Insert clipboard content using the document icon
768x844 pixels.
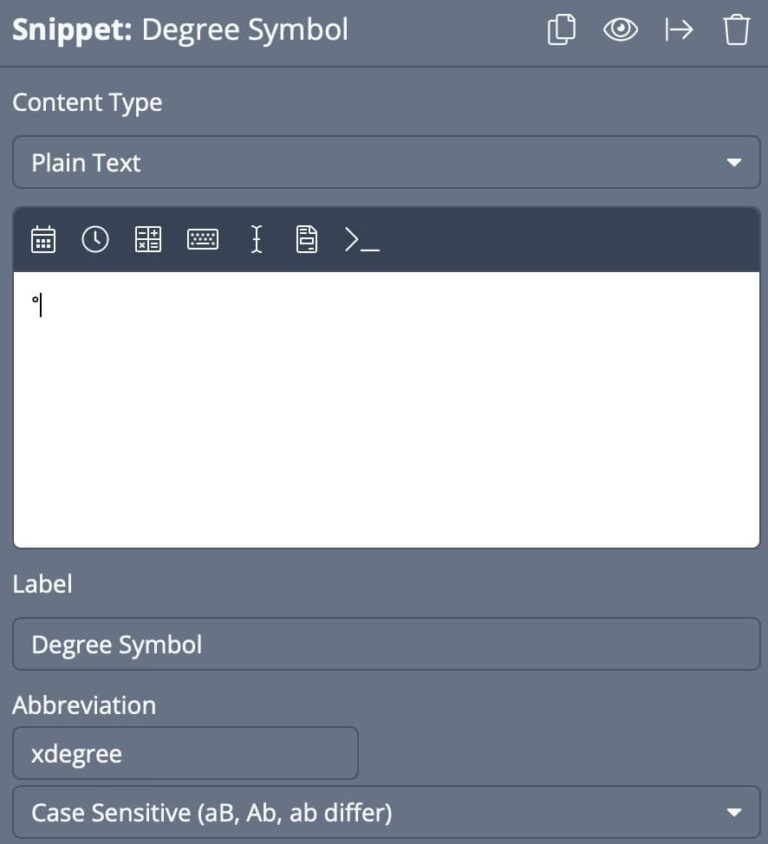click(306, 239)
